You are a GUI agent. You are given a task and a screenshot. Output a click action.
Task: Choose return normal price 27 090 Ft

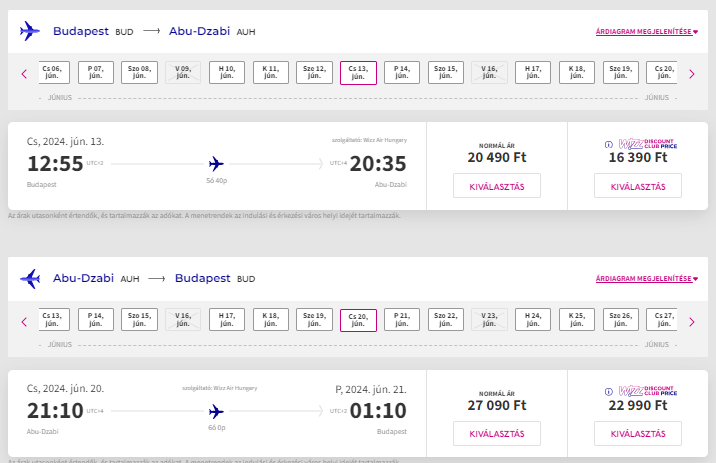coord(497,433)
